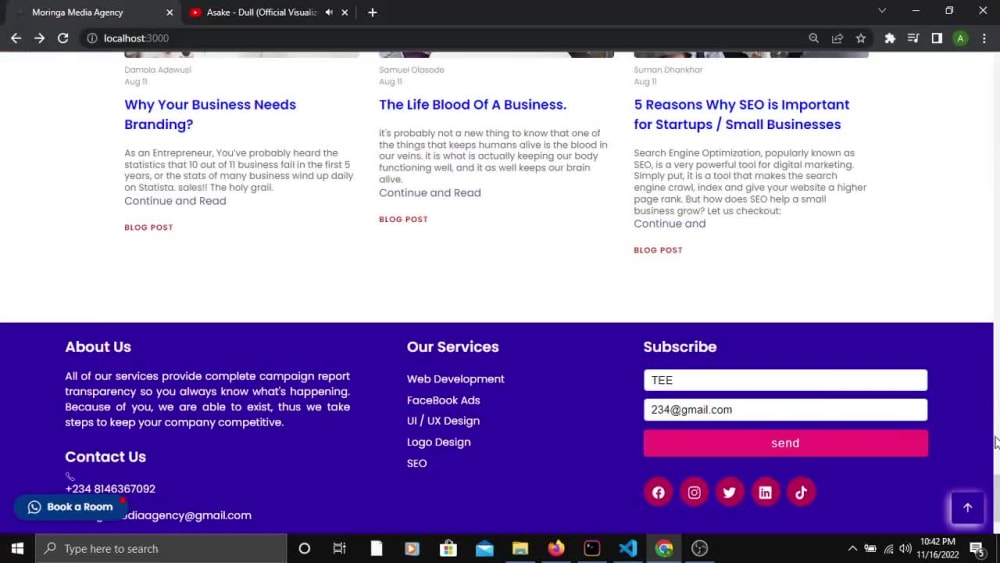1000x563 pixels.
Task: Open the notification center icon
Action: click(978, 548)
